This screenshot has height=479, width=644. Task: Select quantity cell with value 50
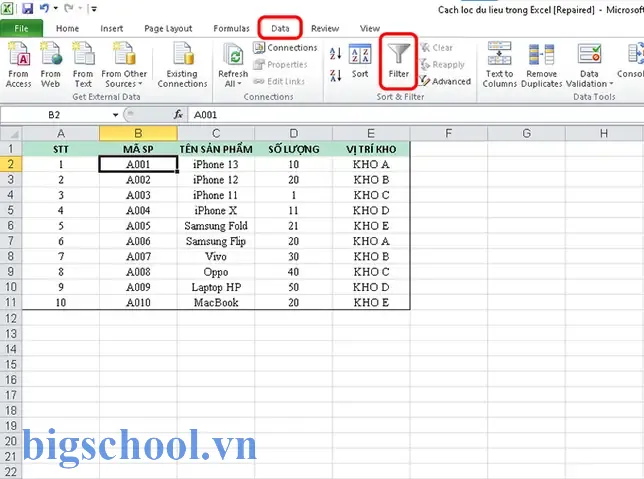294,287
